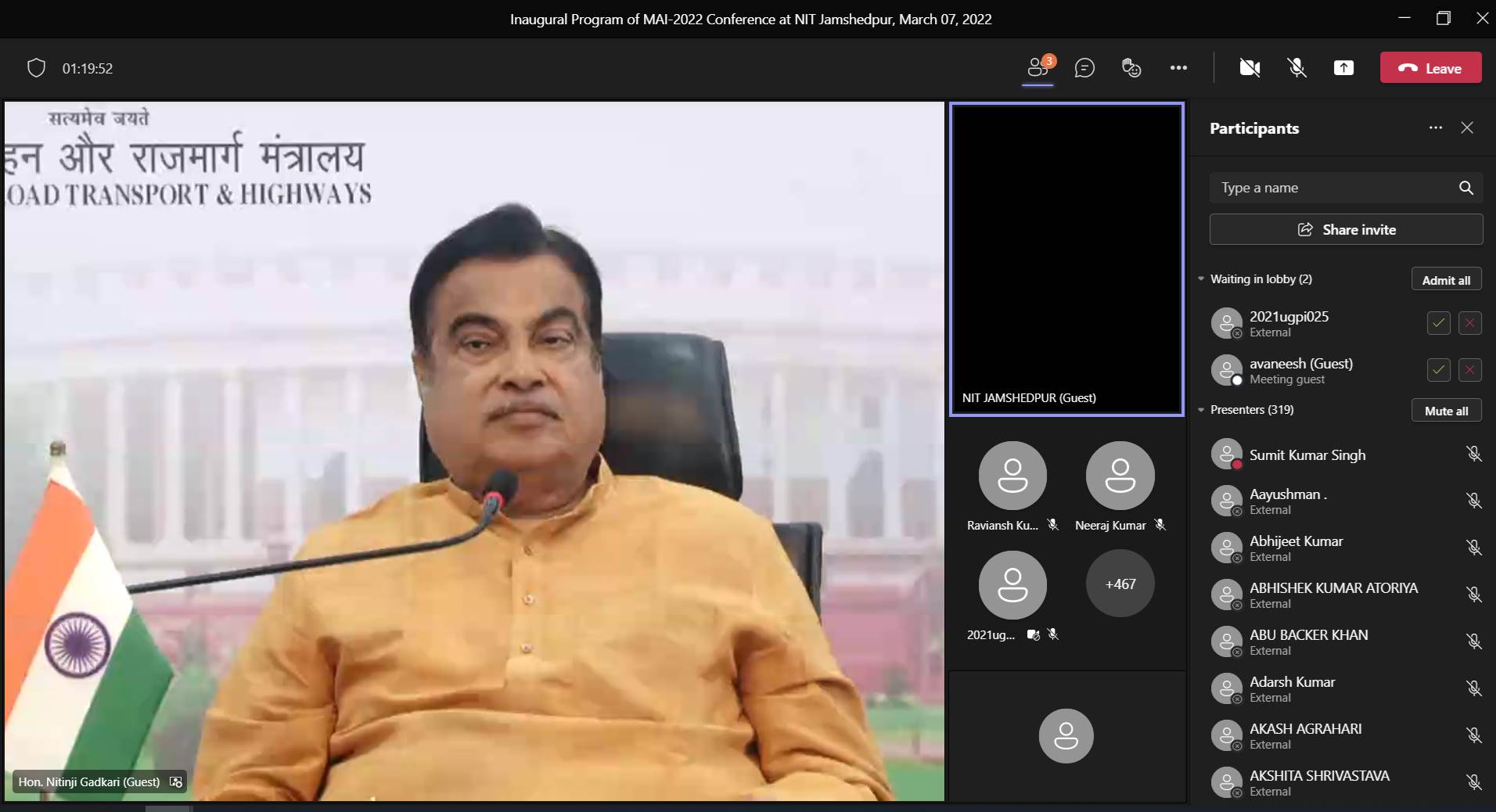Admit avaneesh (Guest) from lobby

click(x=1438, y=370)
